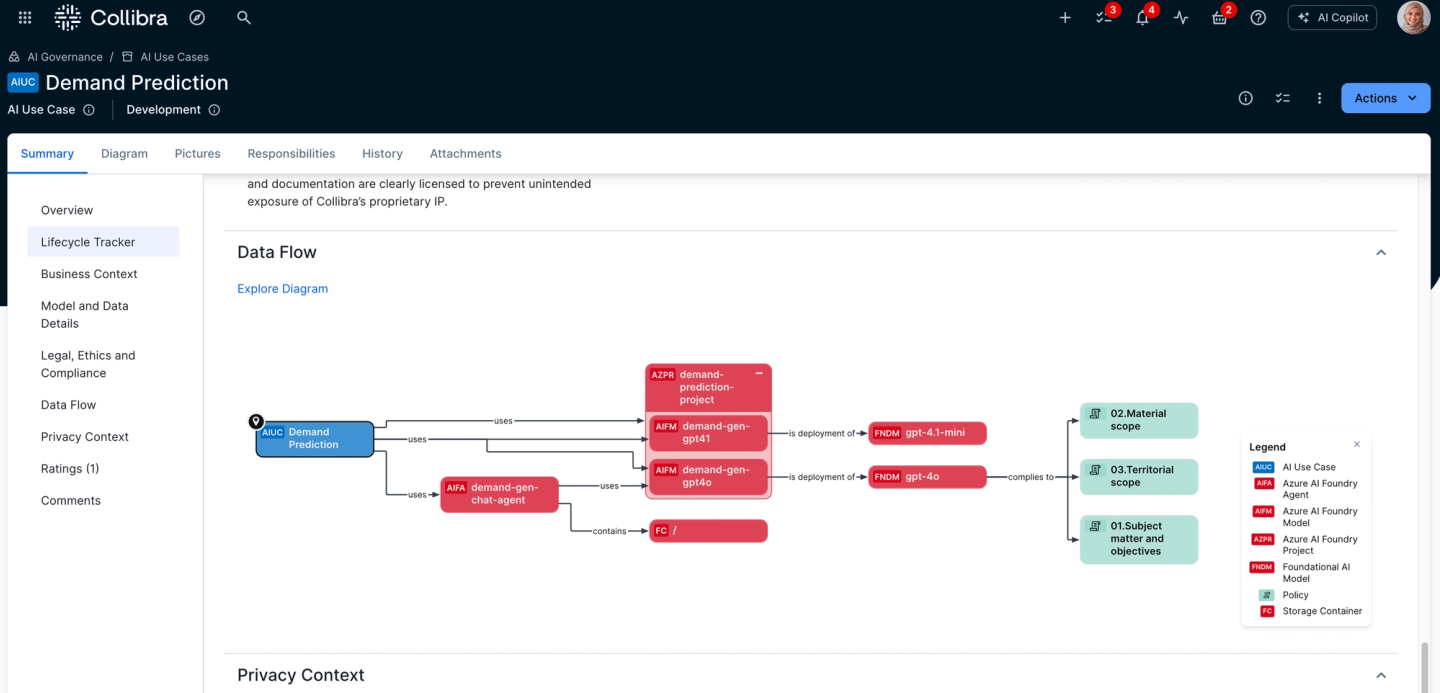
Task: Open the three-dot overflow menu near Actions
Action: 1319,98
